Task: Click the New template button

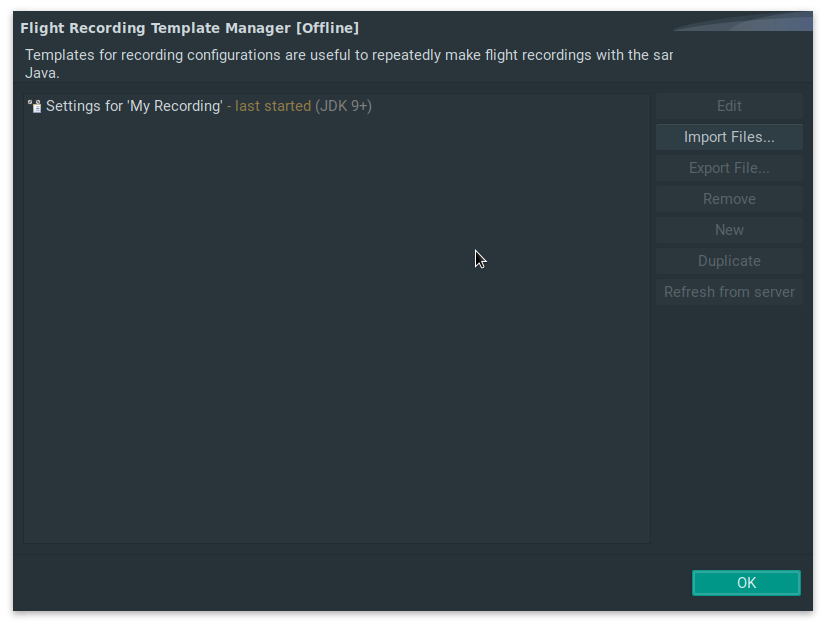Action: click(729, 230)
